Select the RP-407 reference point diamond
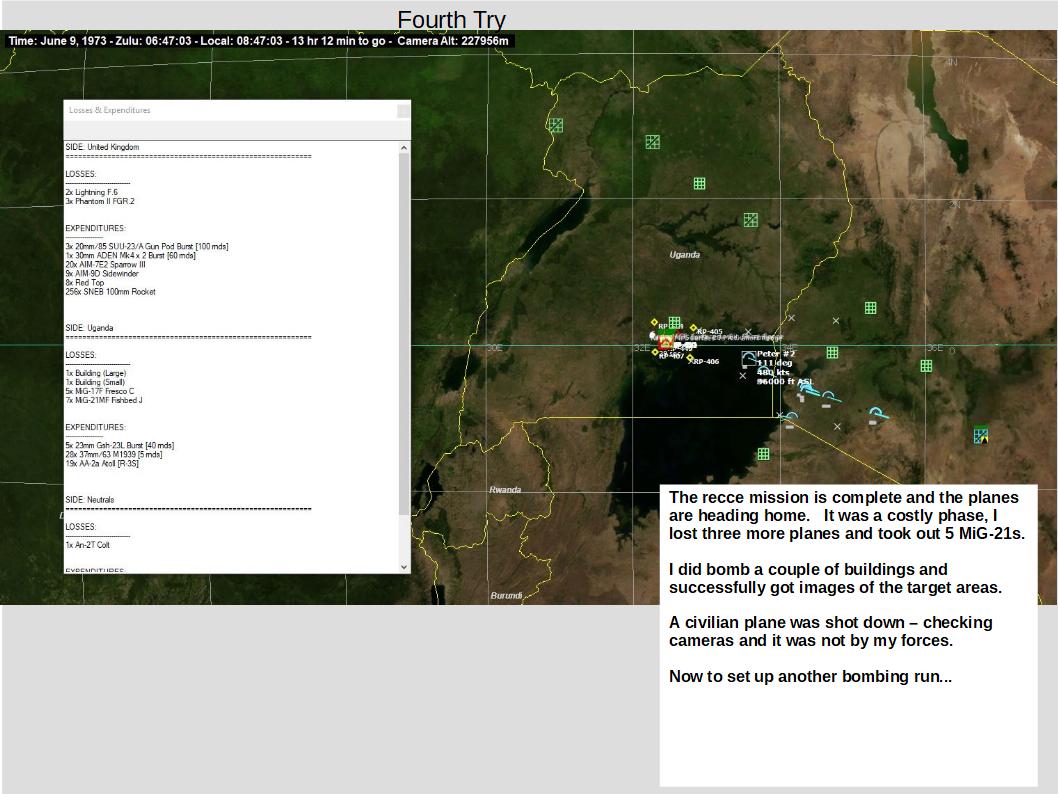The width and height of the screenshot is (1058, 794). (x=655, y=352)
